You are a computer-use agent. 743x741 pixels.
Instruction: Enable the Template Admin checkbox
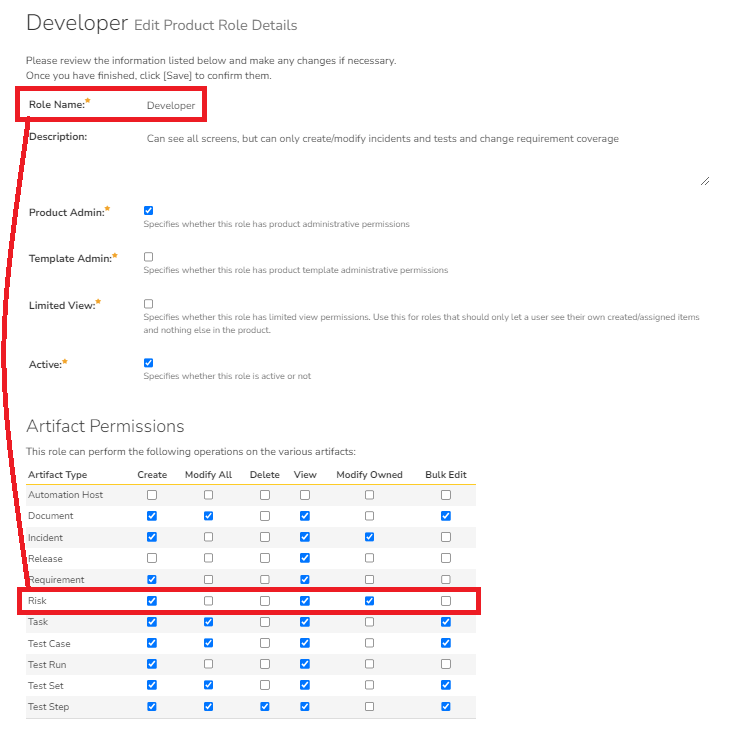point(149,257)
